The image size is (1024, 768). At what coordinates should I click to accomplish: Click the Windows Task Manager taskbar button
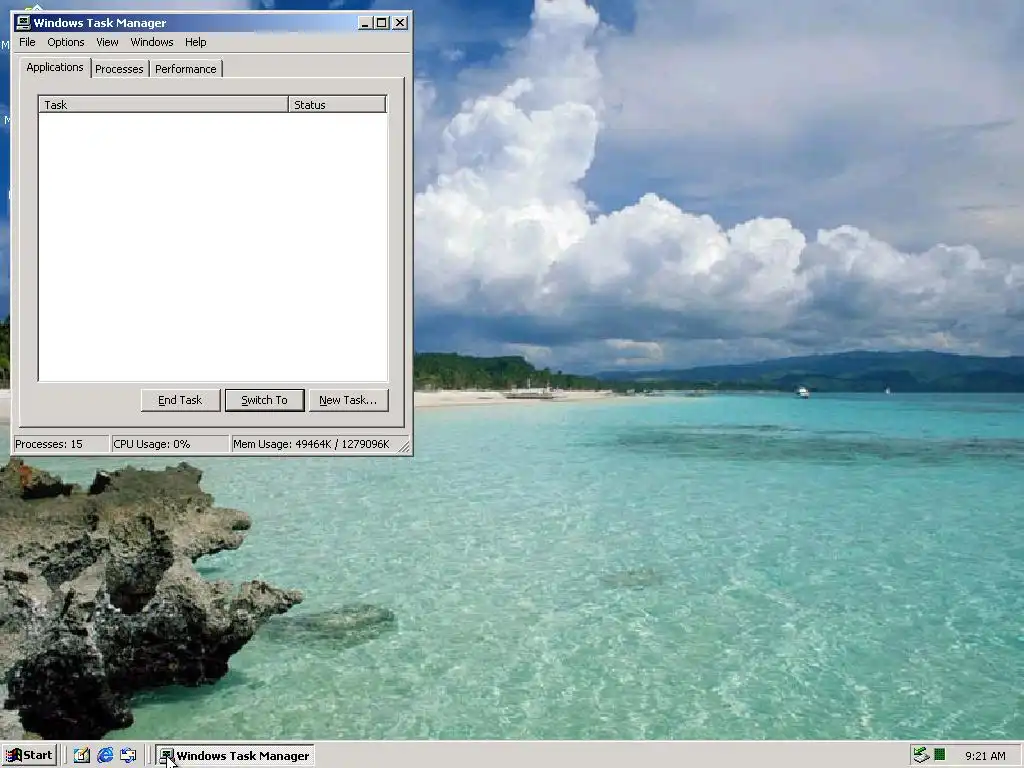[x=235, y=756]
